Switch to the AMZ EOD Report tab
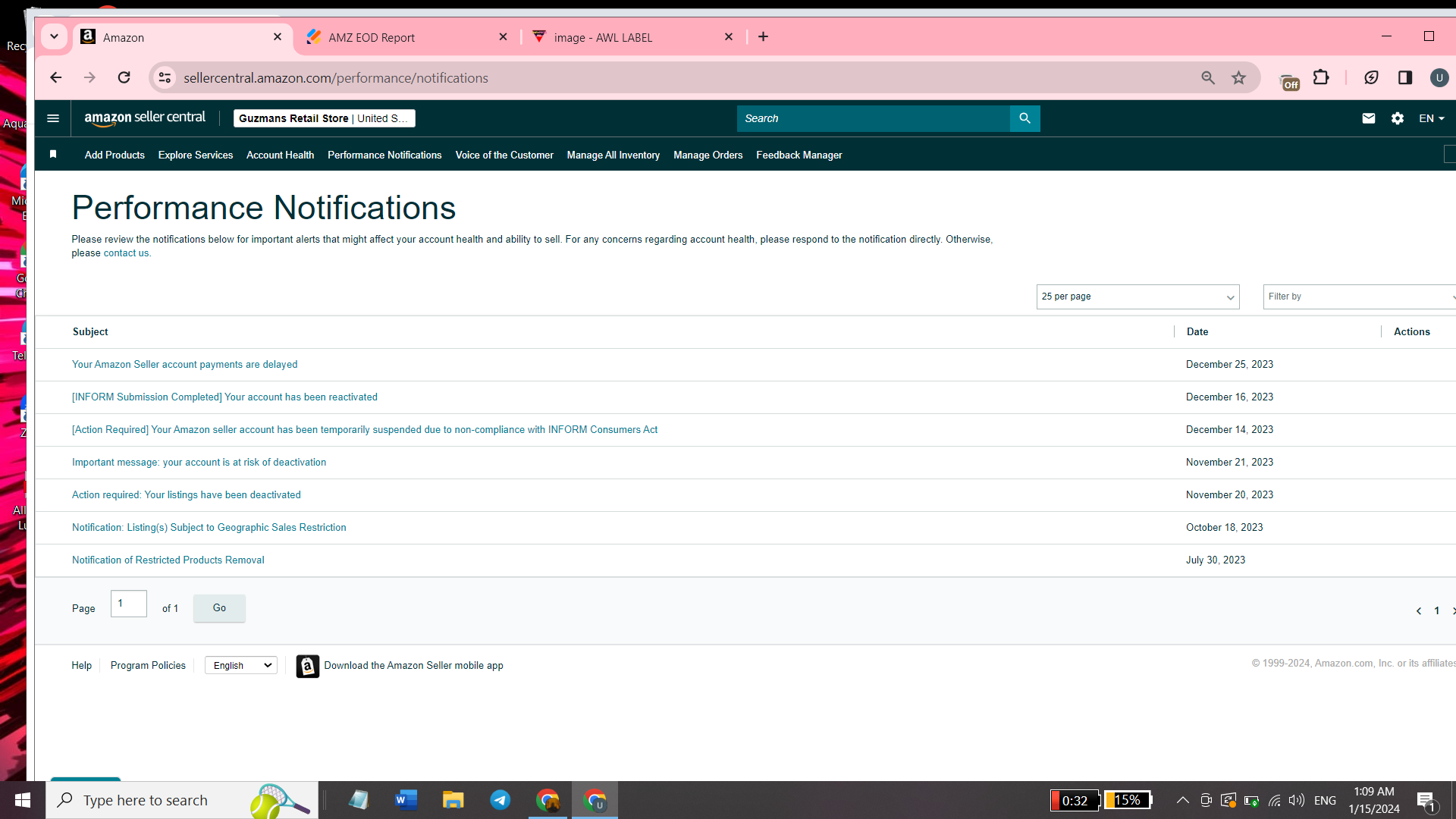The height and width of the screenshot is (819, 1456). pos(406,37)
